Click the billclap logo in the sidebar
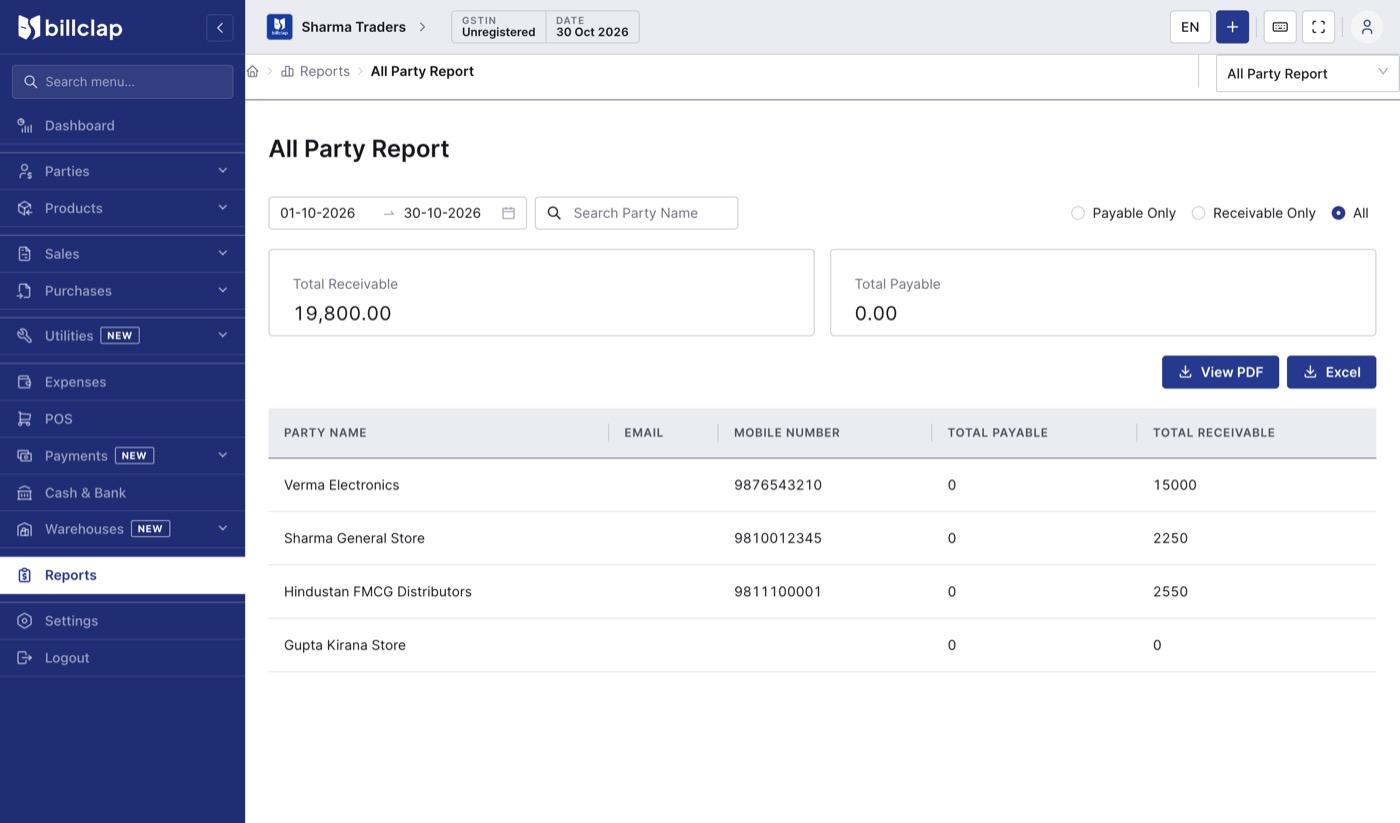The width and height of the screenshot is (1400, 823). 70,28
